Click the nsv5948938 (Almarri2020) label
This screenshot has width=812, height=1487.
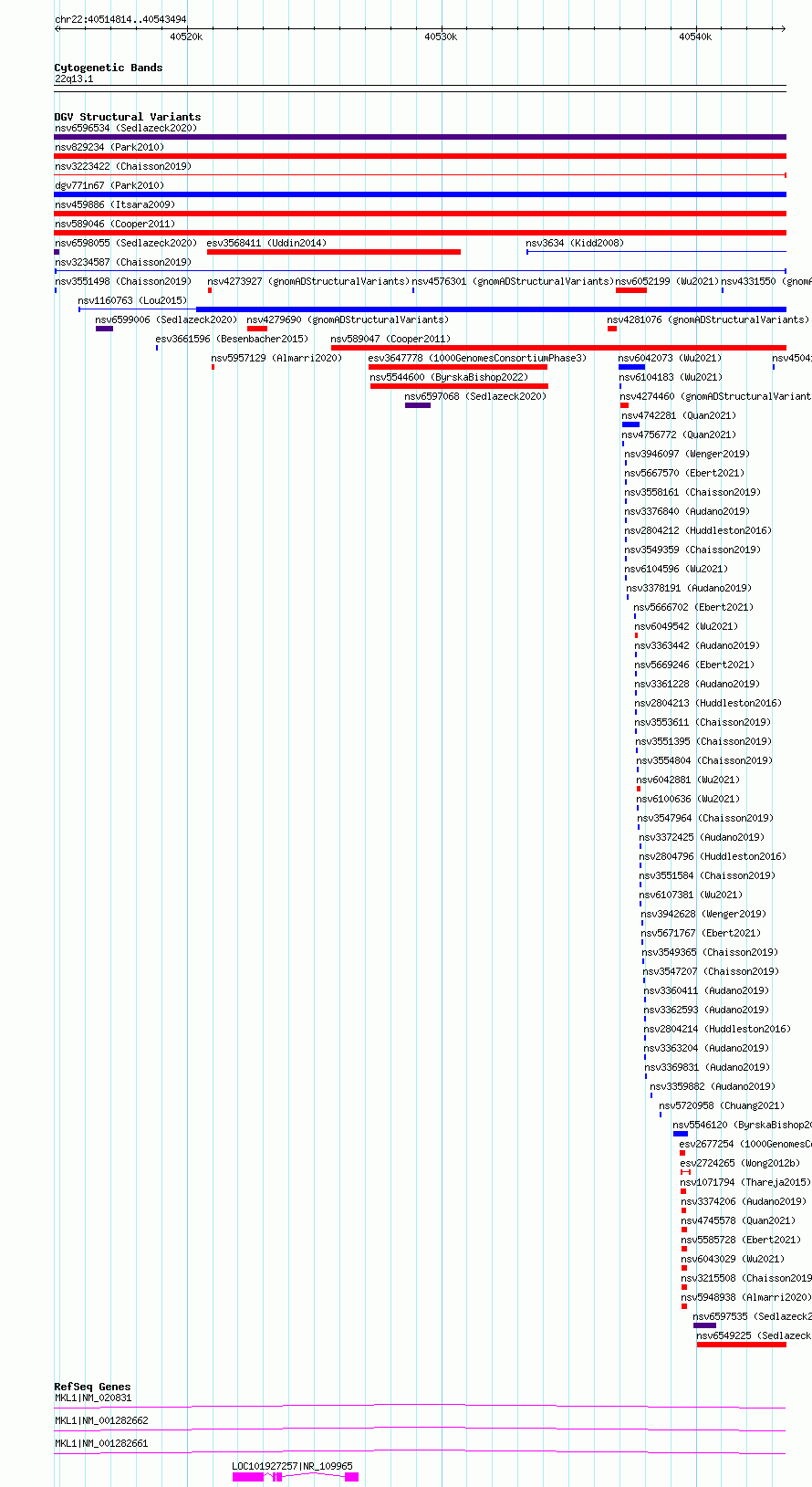tap(746, 1297)
